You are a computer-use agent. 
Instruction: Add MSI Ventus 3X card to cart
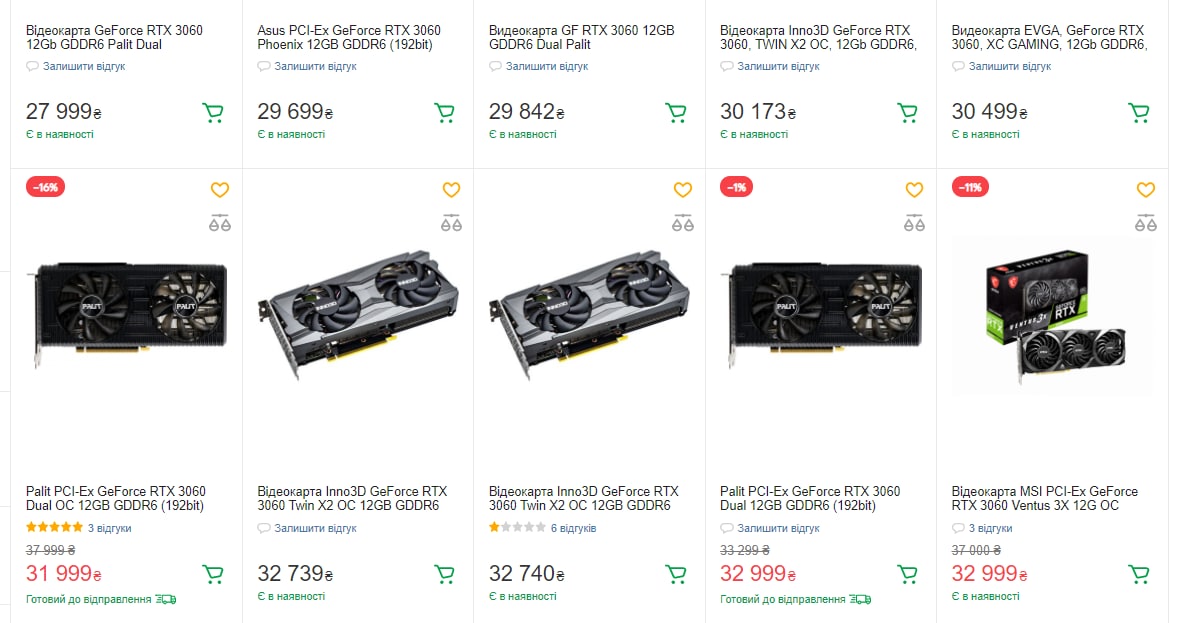(1138, 575)
